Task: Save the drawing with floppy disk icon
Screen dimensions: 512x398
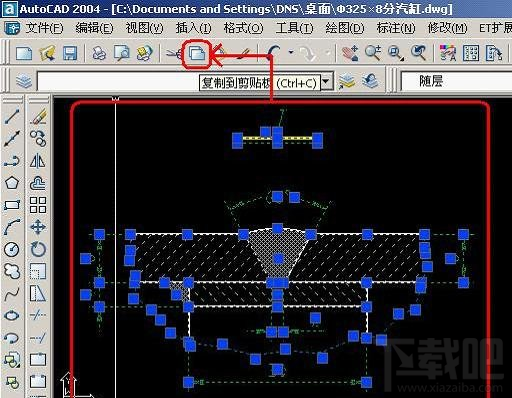Action: [x=70, y=53]
